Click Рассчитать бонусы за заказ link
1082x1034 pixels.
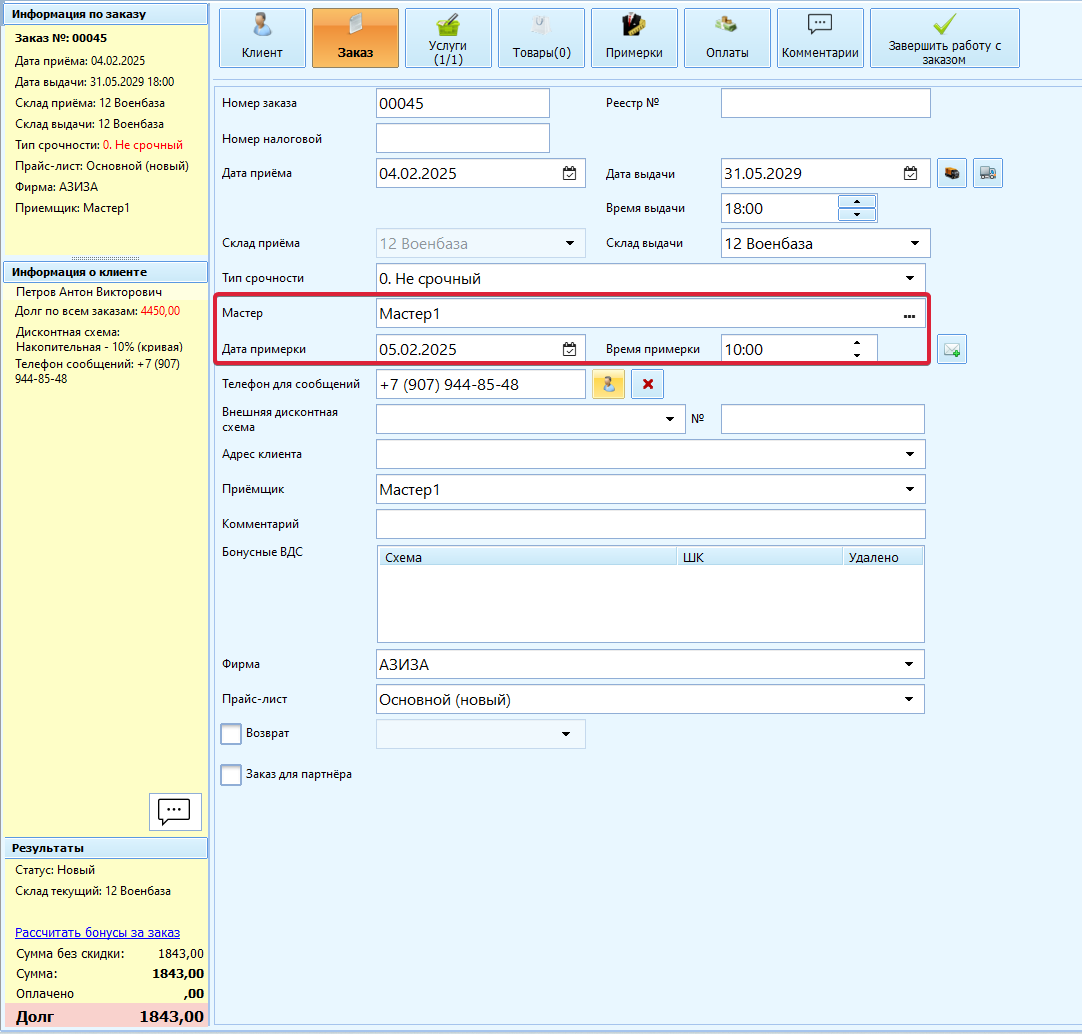click(97, 932)
